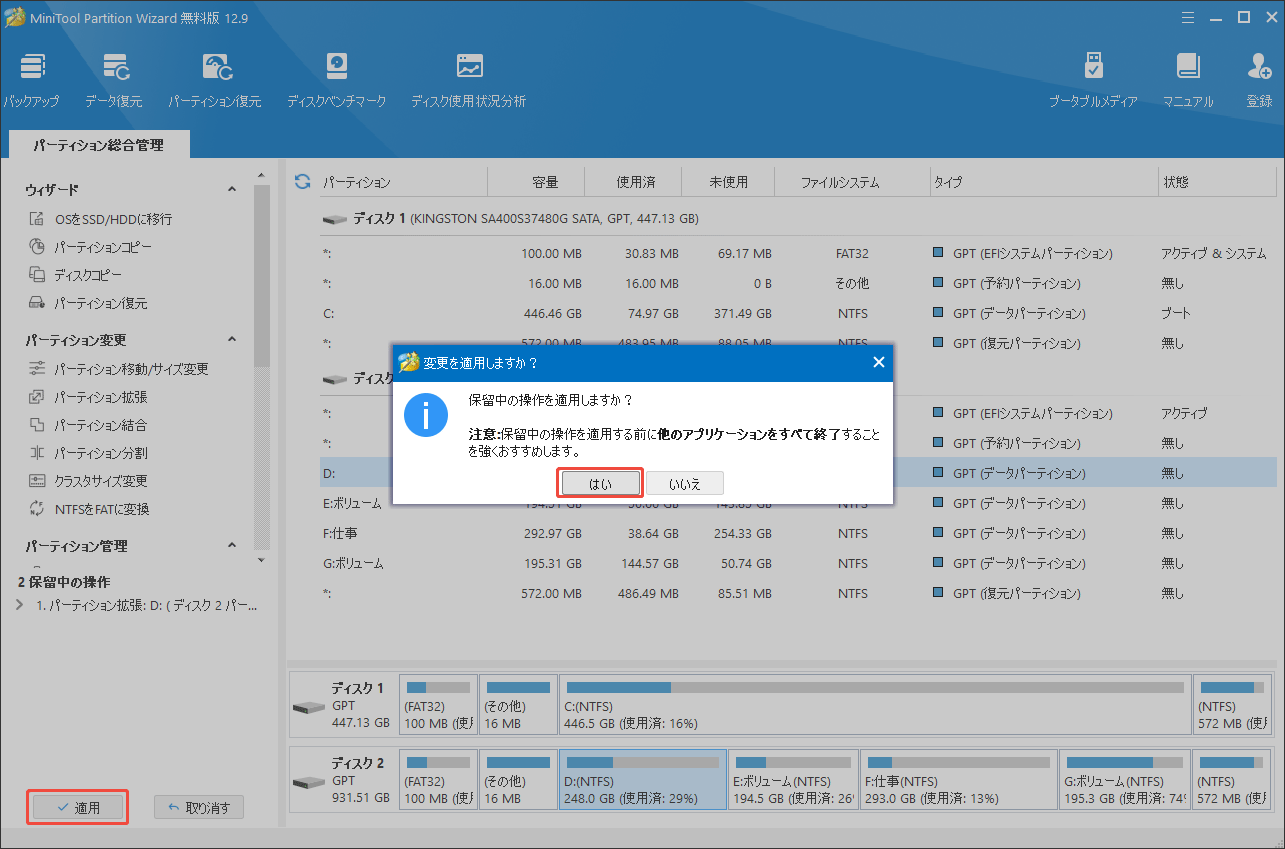
Task: Switch to パーティション総合管理 tab
Action: pyautogui.click(x=98, y=145)
